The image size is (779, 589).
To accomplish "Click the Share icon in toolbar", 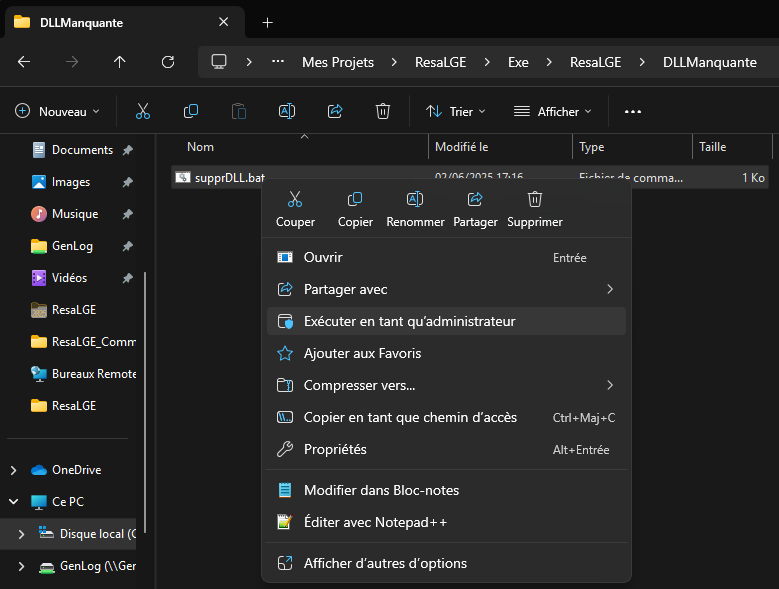I will (x=335, y=111).
